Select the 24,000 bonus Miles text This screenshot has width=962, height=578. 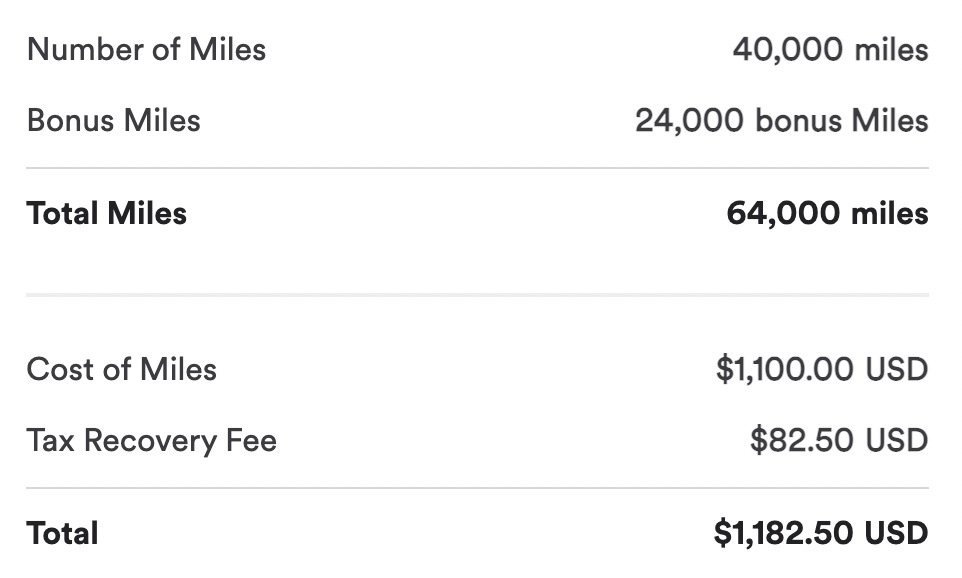click(781, 121)
